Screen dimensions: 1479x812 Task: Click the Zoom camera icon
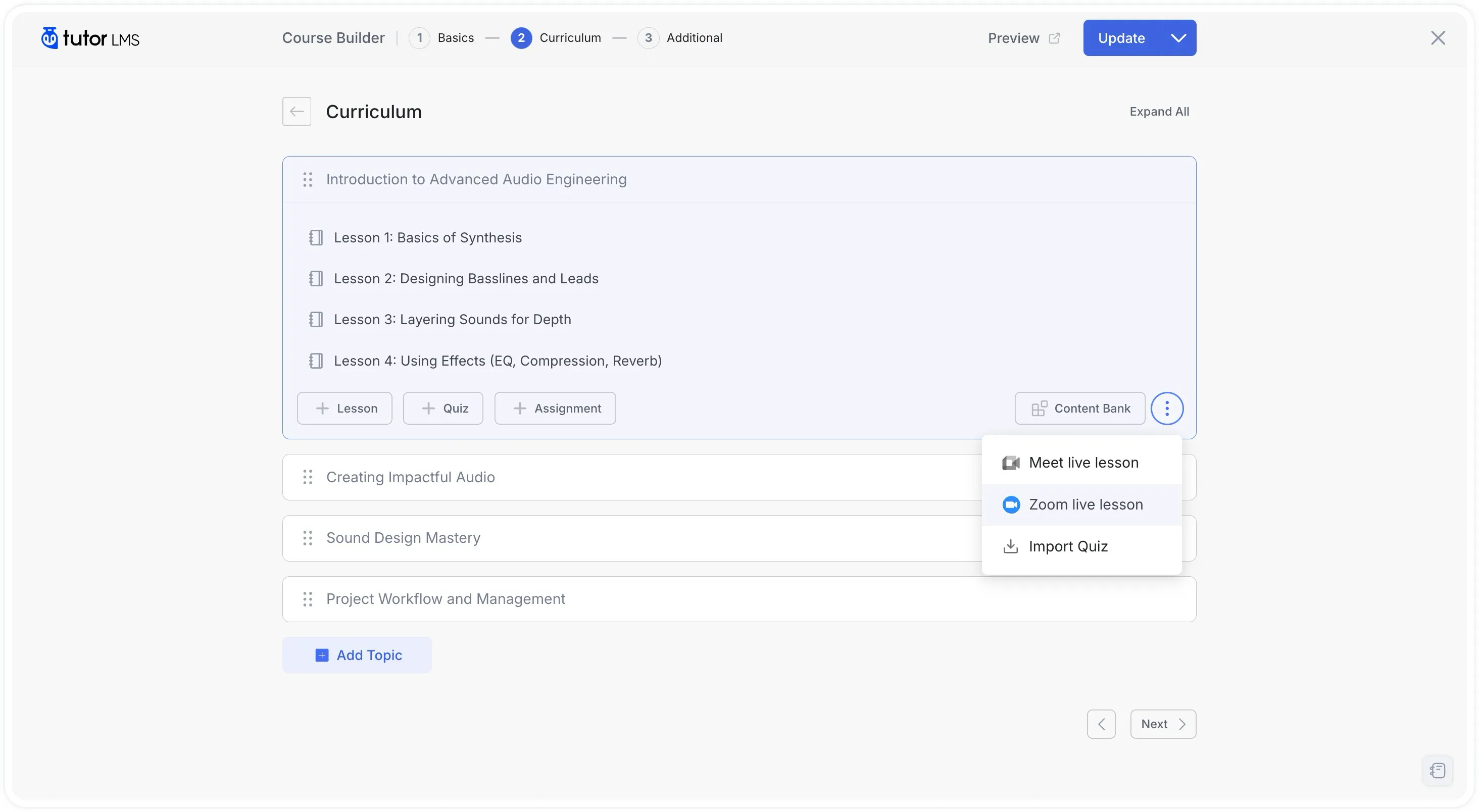tap(1011, 504)
